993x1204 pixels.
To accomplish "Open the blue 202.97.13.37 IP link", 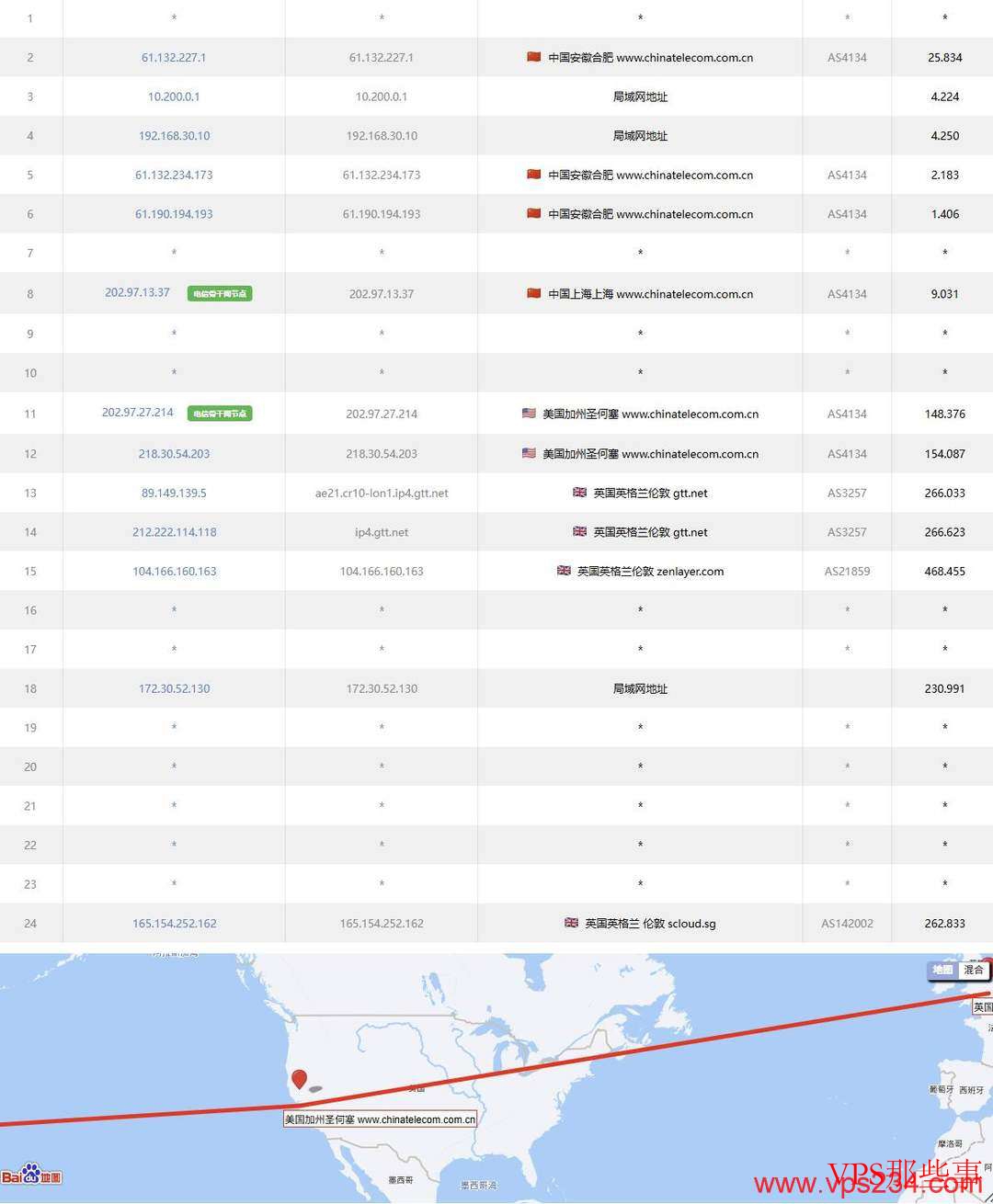I will click(137, 292).
